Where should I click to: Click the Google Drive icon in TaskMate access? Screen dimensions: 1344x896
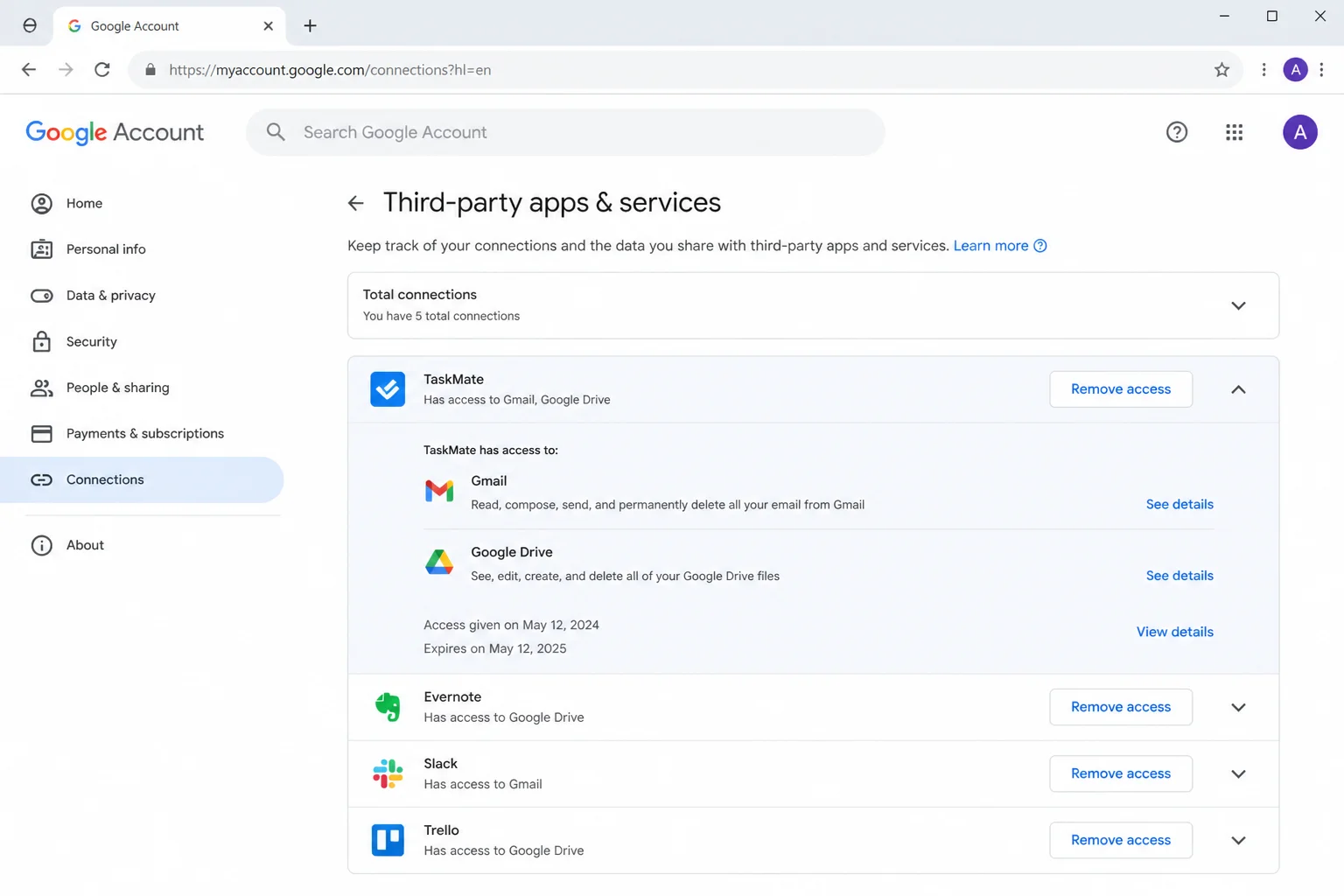pos(439,562)
